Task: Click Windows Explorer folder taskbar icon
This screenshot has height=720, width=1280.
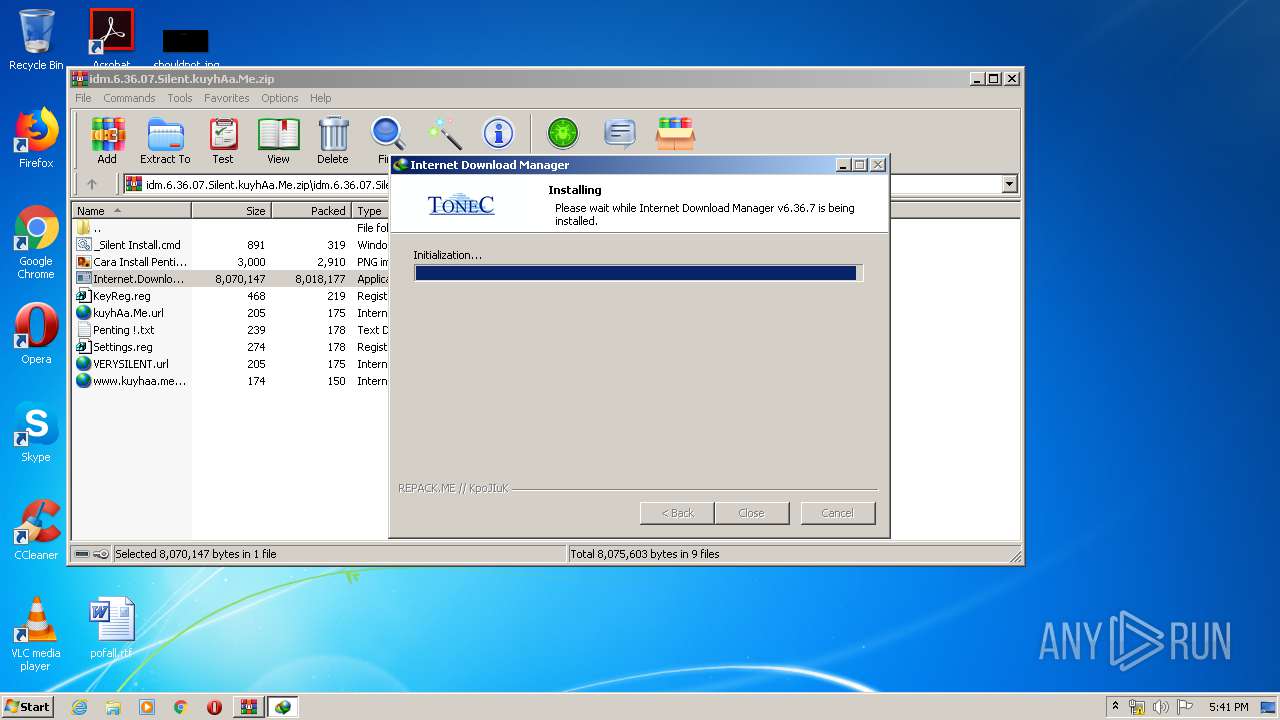Action: point(113,707)
